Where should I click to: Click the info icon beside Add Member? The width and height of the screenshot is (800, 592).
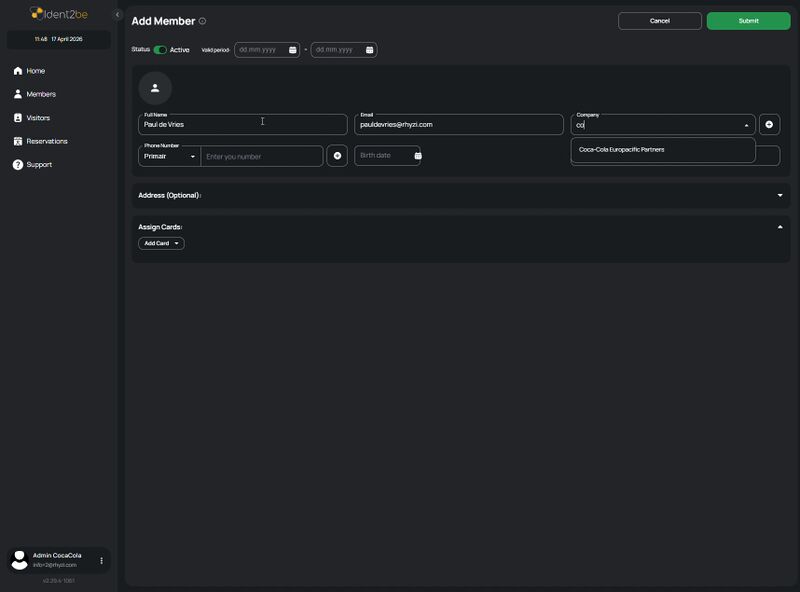[x=203, y=21]
